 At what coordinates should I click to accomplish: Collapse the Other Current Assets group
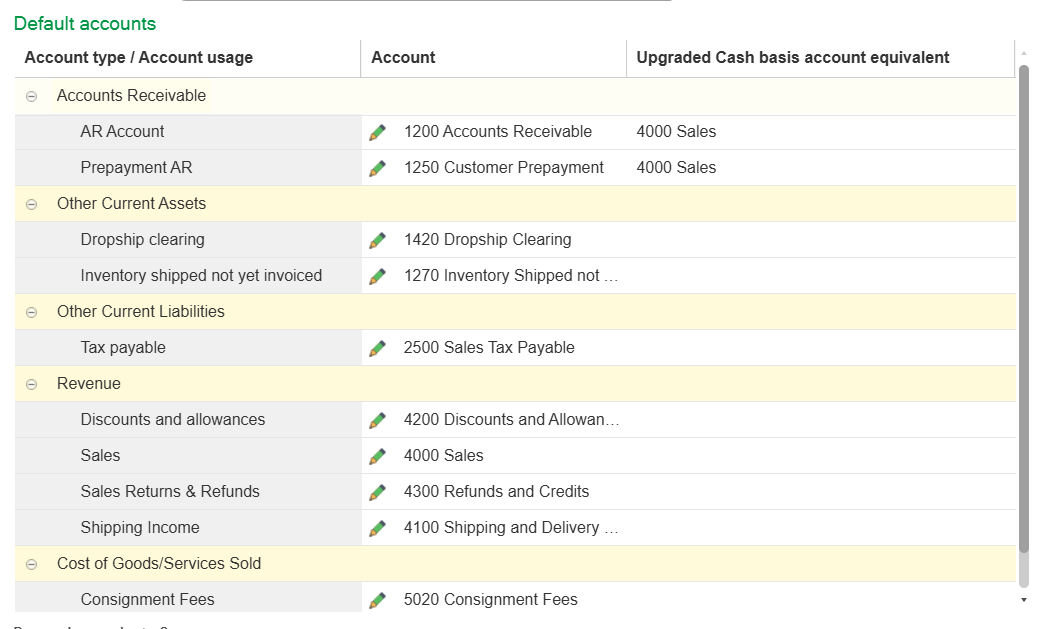click(x=31, y=204)
